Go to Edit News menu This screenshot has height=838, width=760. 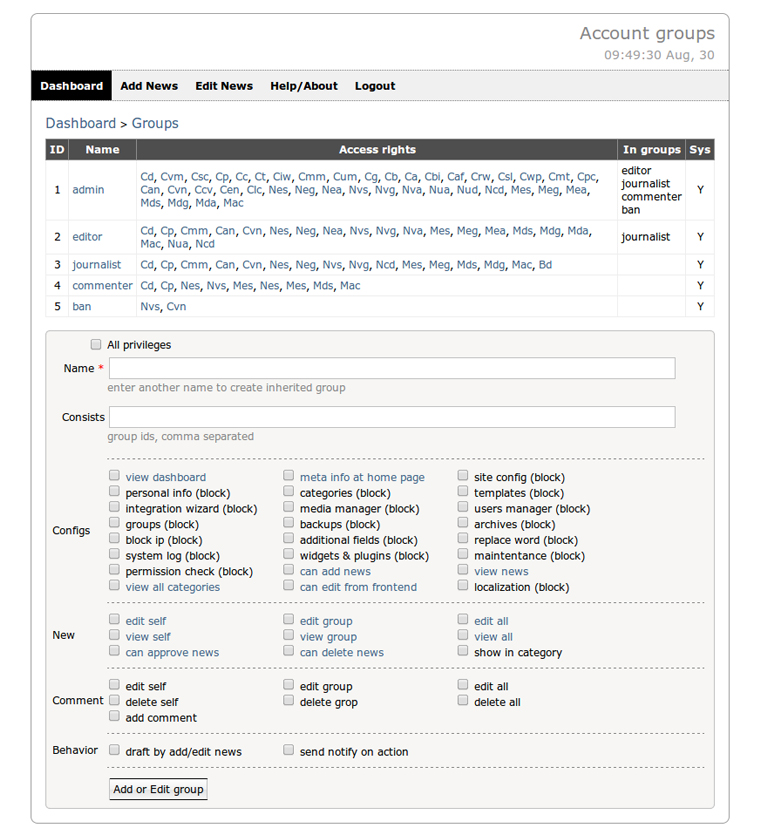[224, 86]
